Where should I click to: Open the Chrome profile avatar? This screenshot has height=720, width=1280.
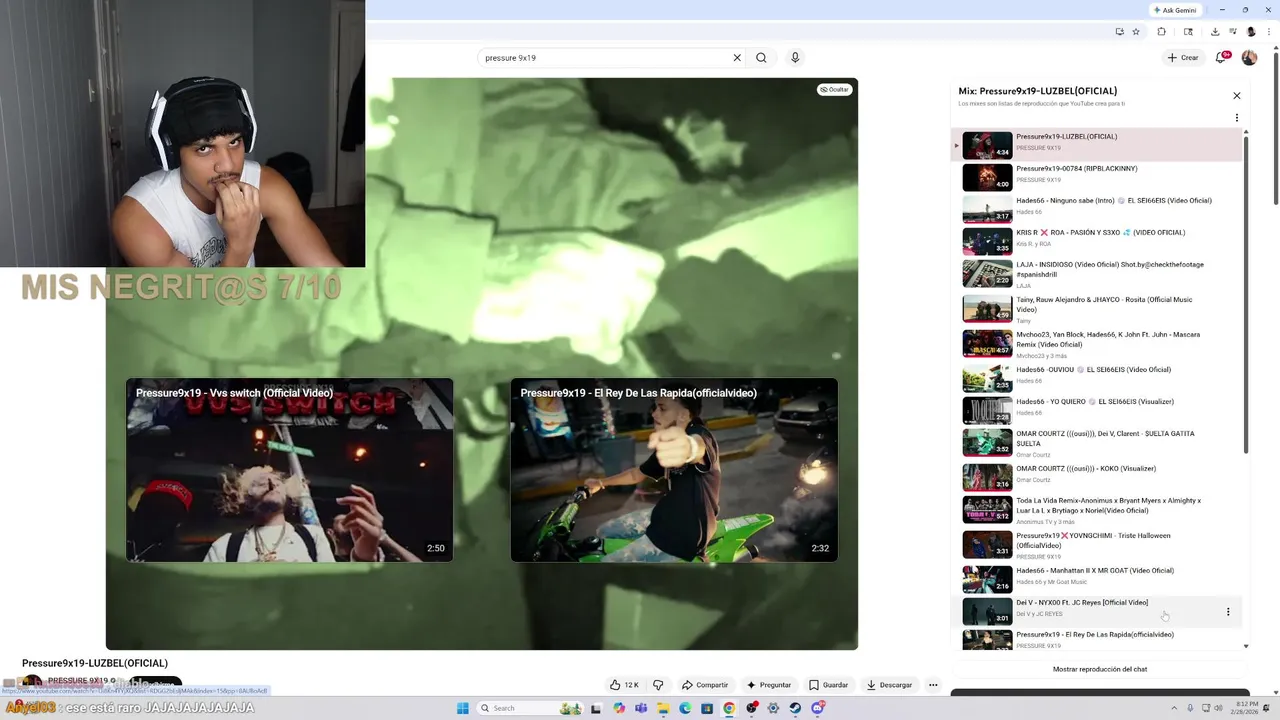tap(1251, 32)
